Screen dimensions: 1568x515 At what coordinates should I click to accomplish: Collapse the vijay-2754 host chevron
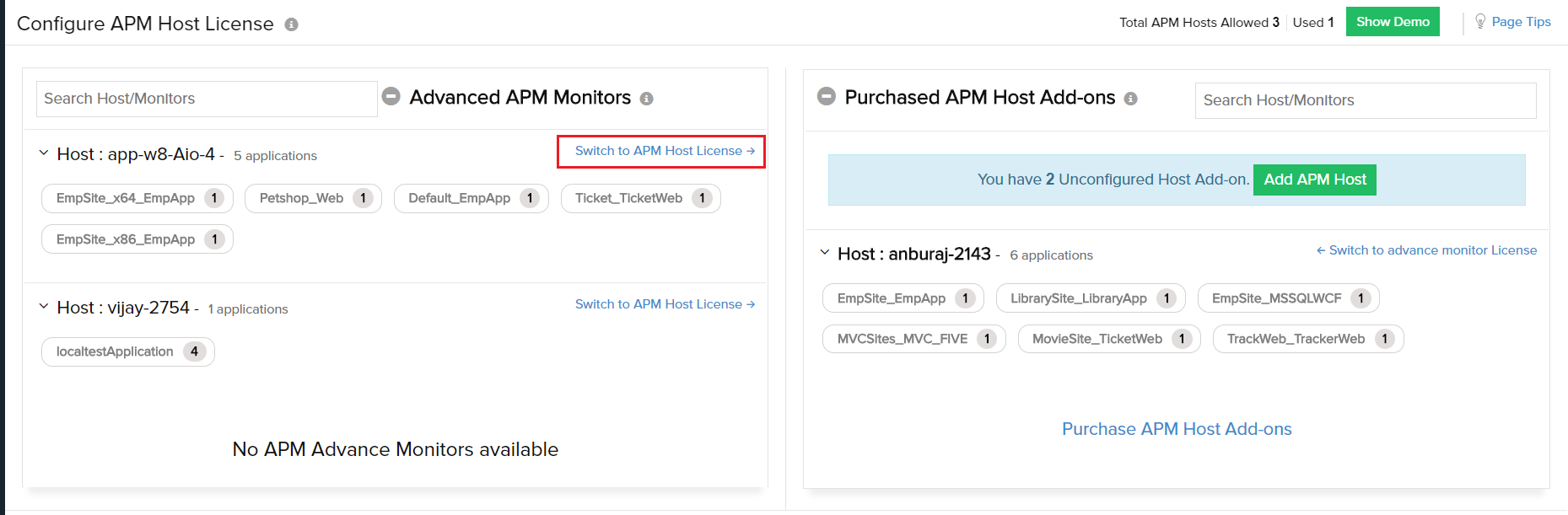point(44,307)
